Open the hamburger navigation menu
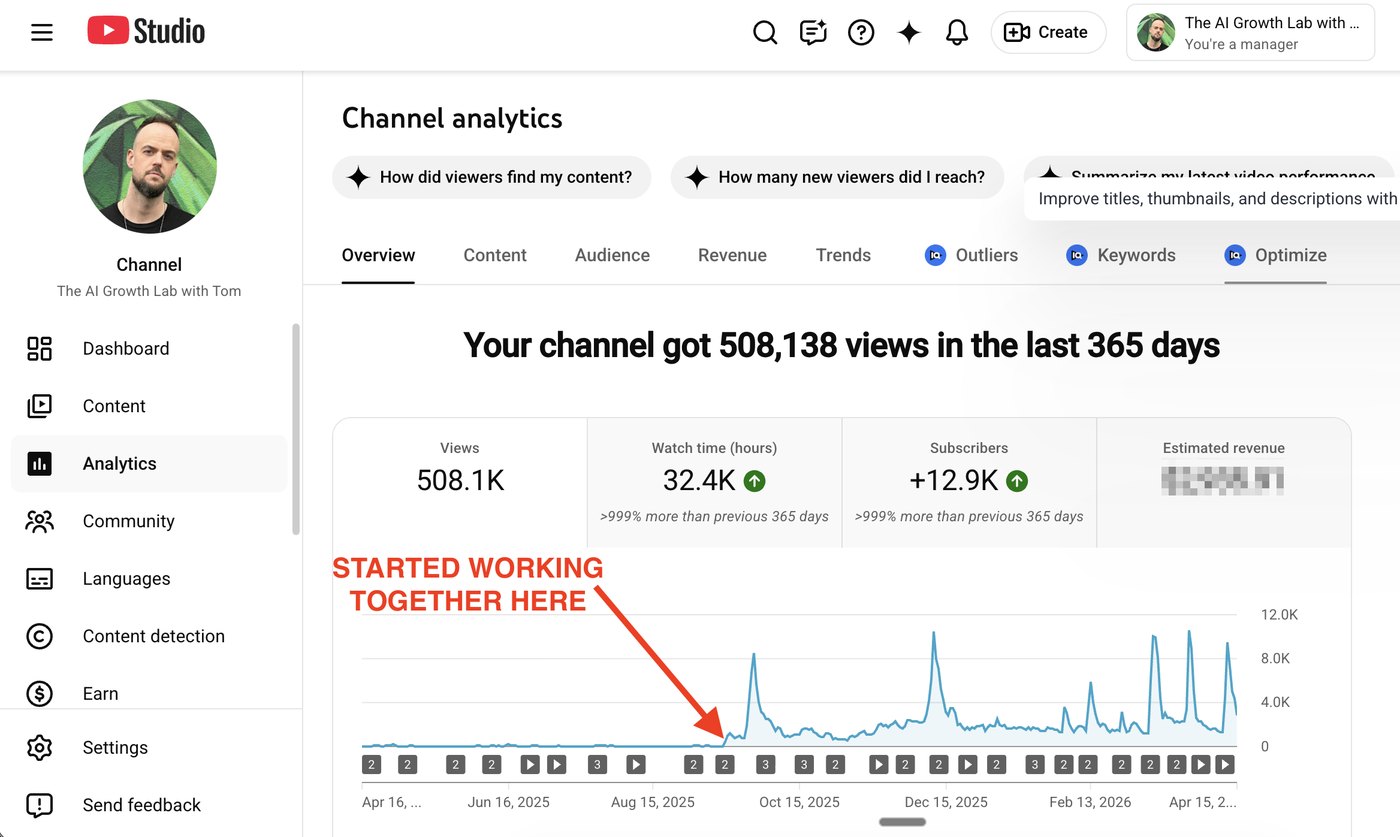Screen dimensions: 1400x837 41,32
